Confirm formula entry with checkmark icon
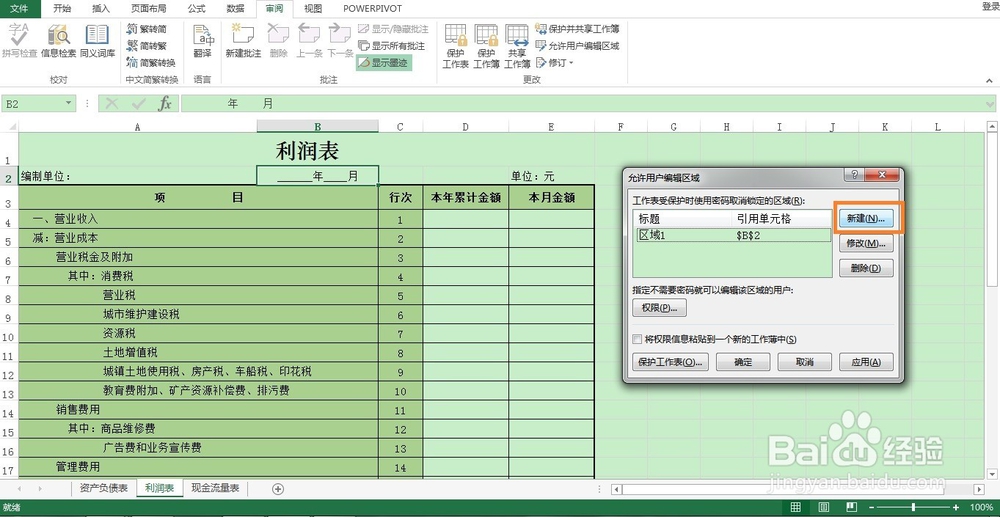The image size is (1000, 517). click(x=138, y=103)
